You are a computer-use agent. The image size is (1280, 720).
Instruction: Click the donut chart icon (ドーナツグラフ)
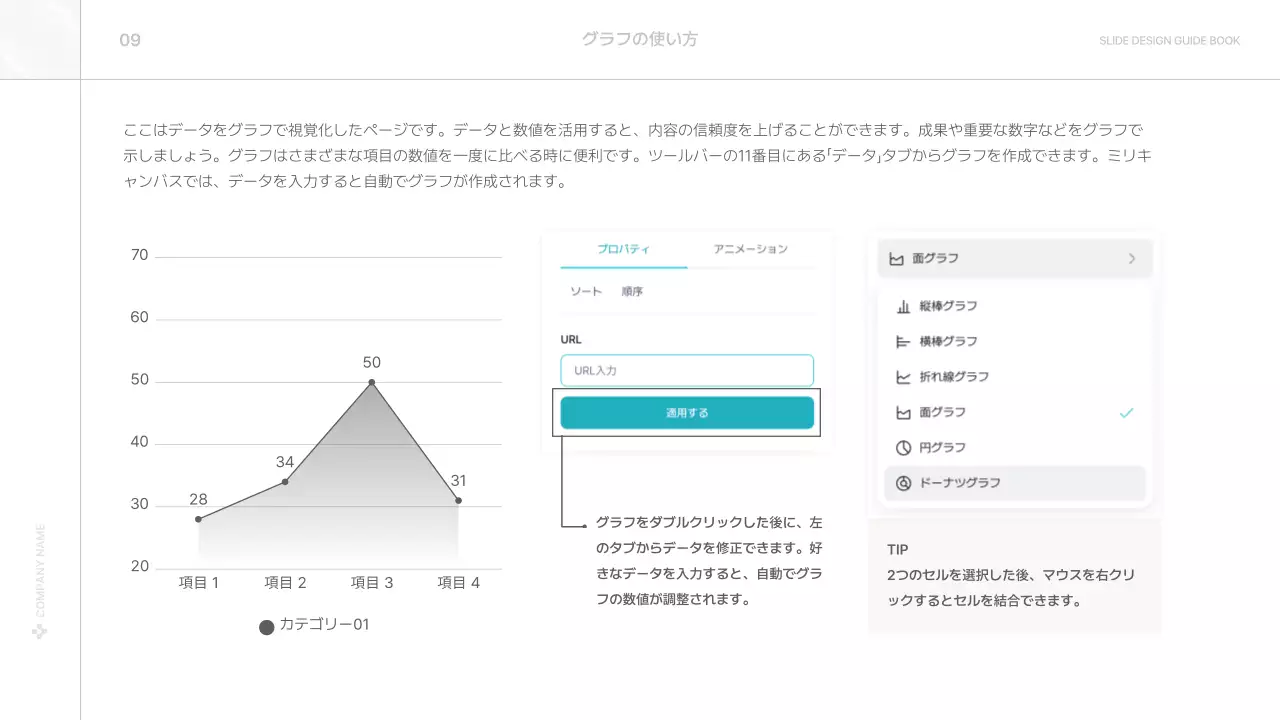tap(903, 483)
